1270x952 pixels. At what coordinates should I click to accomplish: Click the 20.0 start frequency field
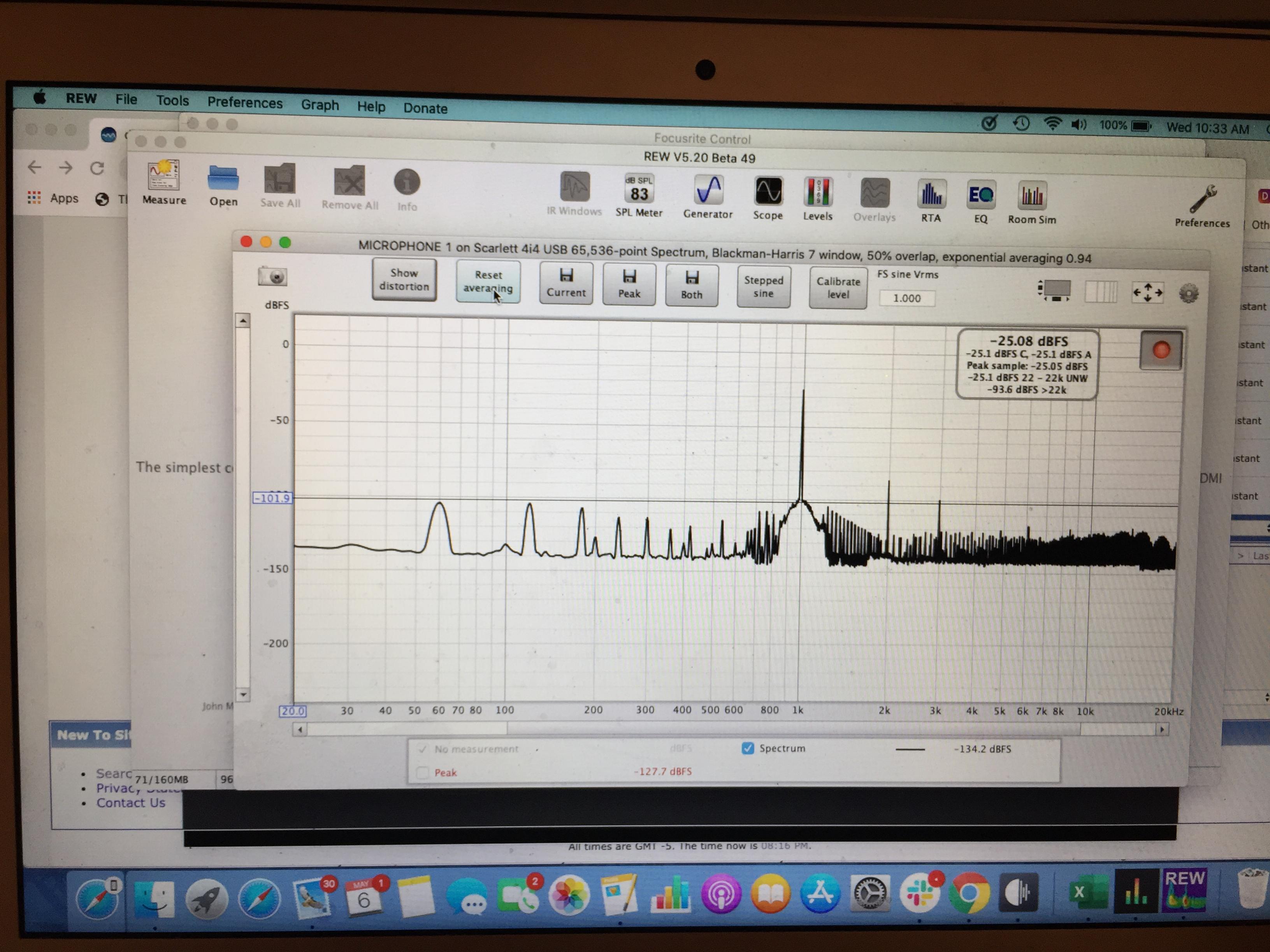pos(293,711)
